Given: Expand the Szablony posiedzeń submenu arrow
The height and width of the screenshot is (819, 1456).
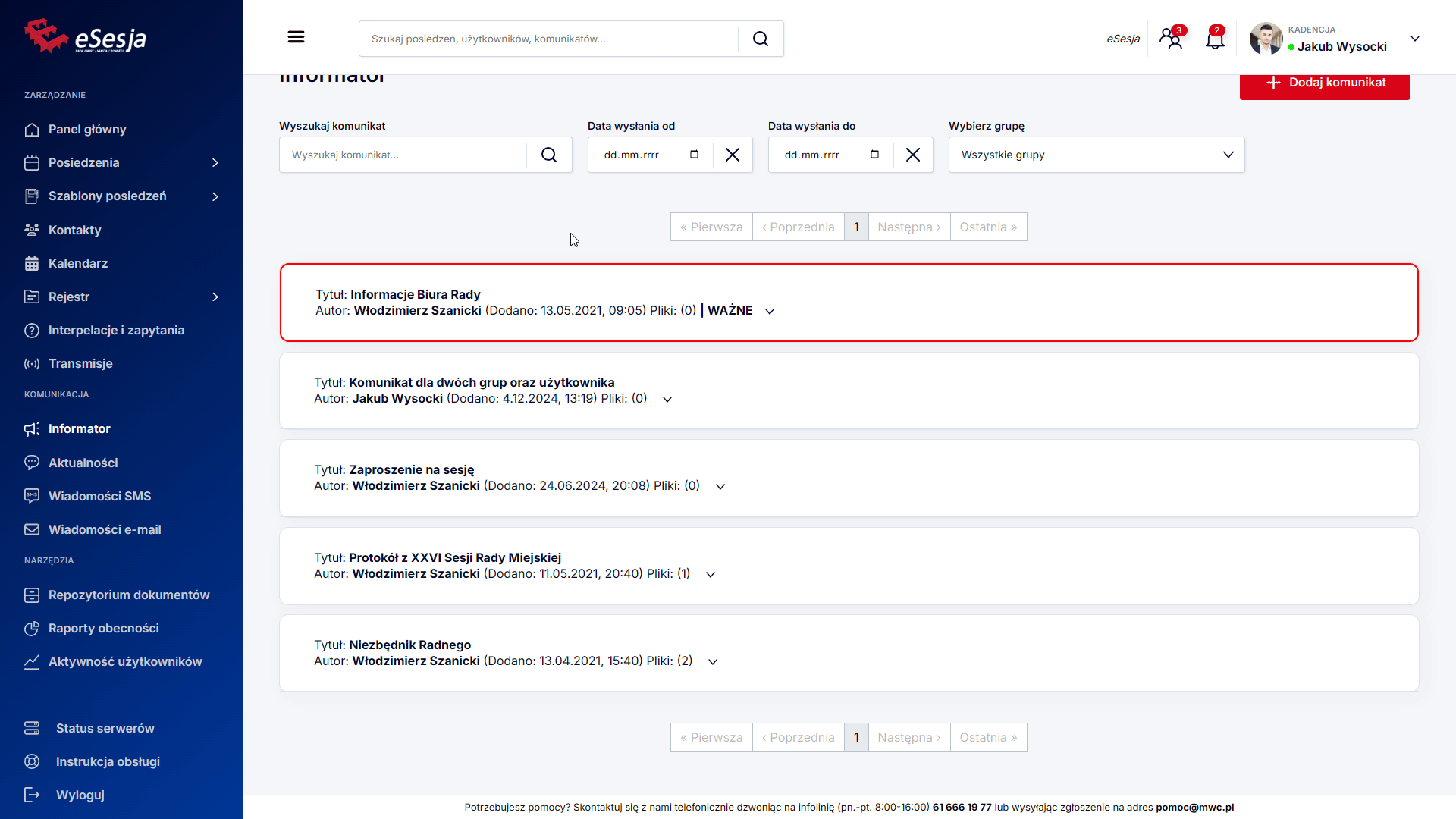Looking at the screenshot, I should pyautogui.click(x=215, y=196).
